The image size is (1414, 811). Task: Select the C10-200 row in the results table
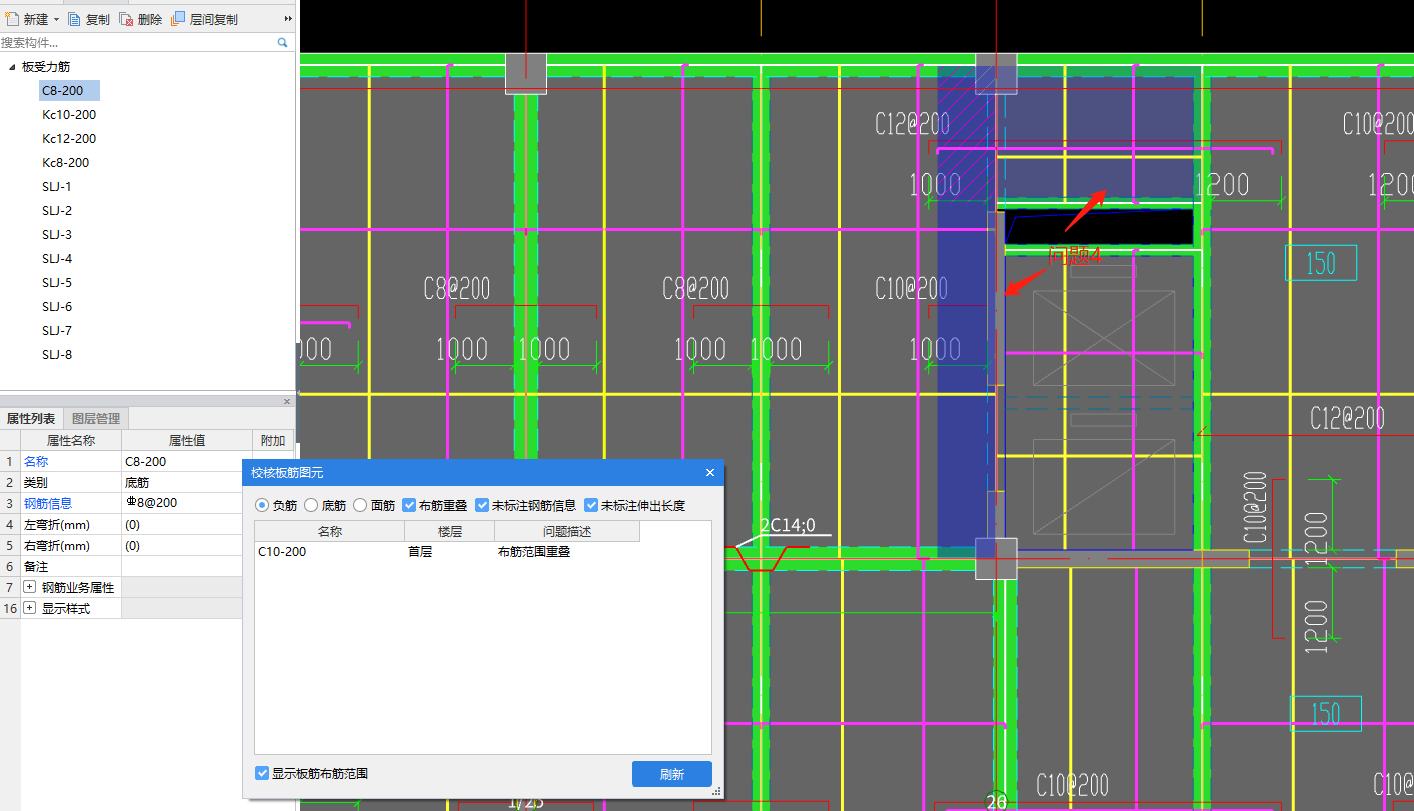pyautogui.click(x=447, y=552)
